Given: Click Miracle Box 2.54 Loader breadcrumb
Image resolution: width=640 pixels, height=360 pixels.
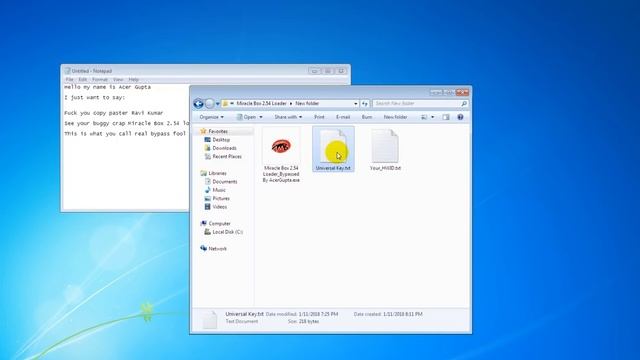Looking at the screenshot, I should tap(262, 104).
